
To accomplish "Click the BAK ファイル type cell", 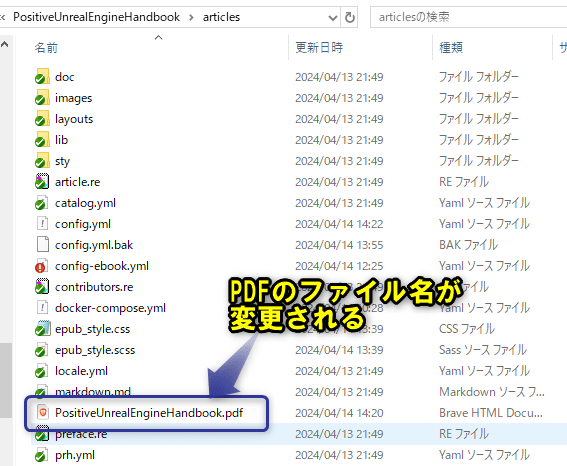I will (468, 245).
